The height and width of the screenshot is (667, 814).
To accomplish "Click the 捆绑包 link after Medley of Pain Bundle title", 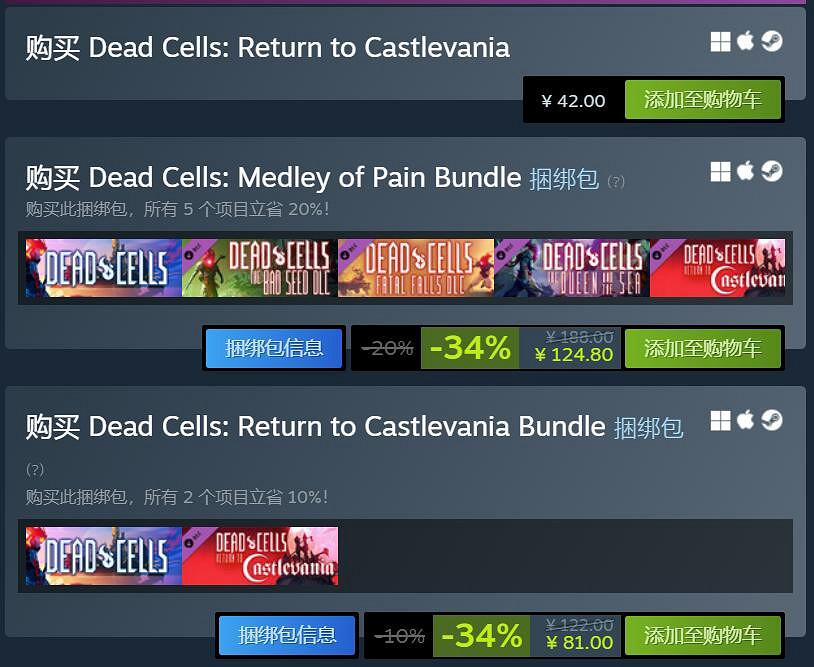I will 564,179.
